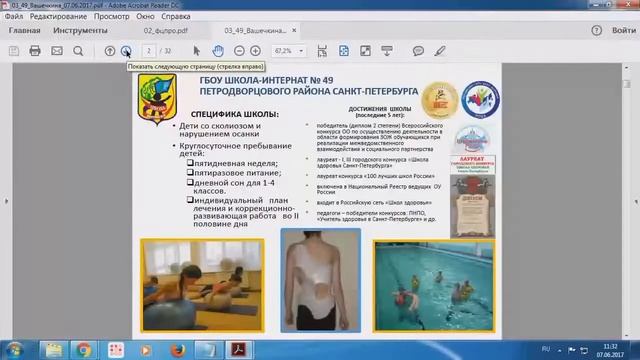Enable scrolling mode icon
The height and width of the screenshot is (360, 640).
322,51
